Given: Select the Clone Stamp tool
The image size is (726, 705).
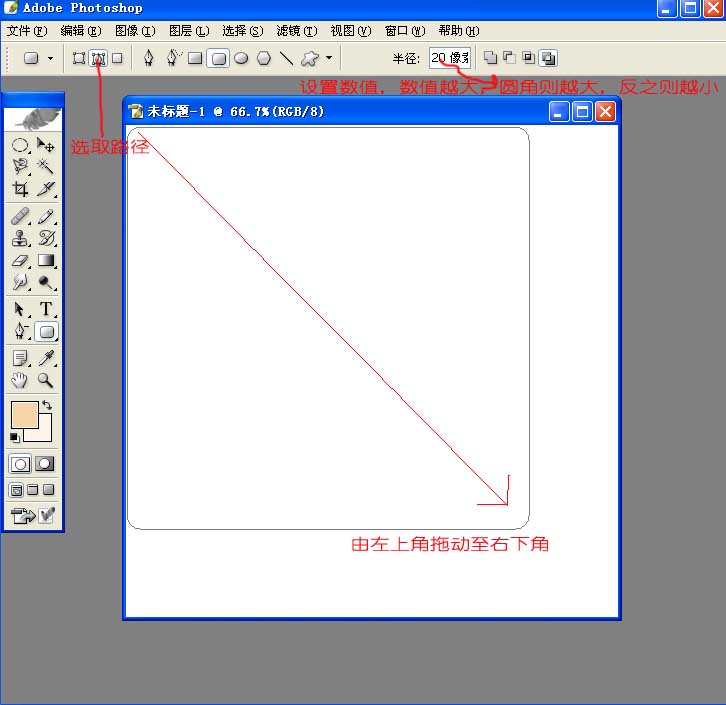Looking at the screenshot, I should tap(20, 238).
